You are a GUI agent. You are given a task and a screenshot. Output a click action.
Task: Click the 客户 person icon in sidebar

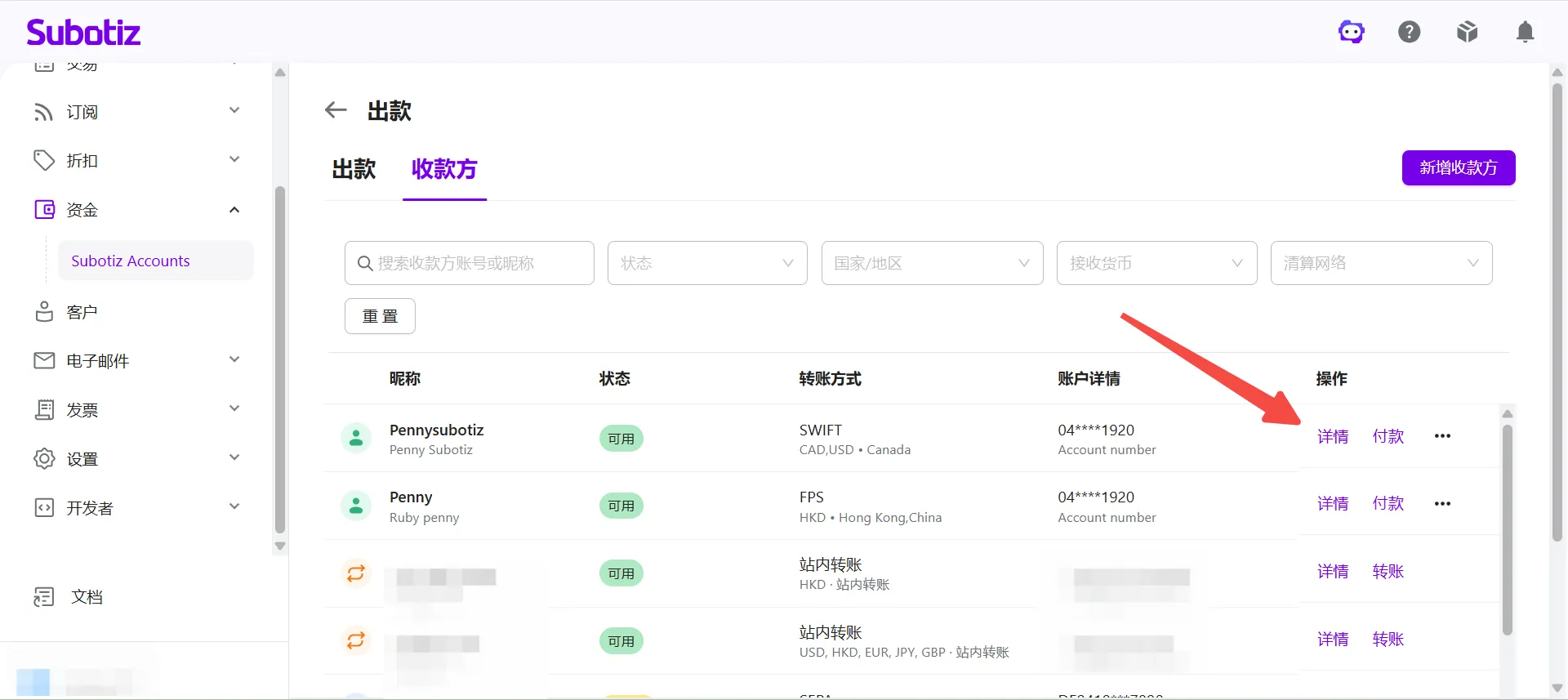pyautogui.click(x=44, y=312)
